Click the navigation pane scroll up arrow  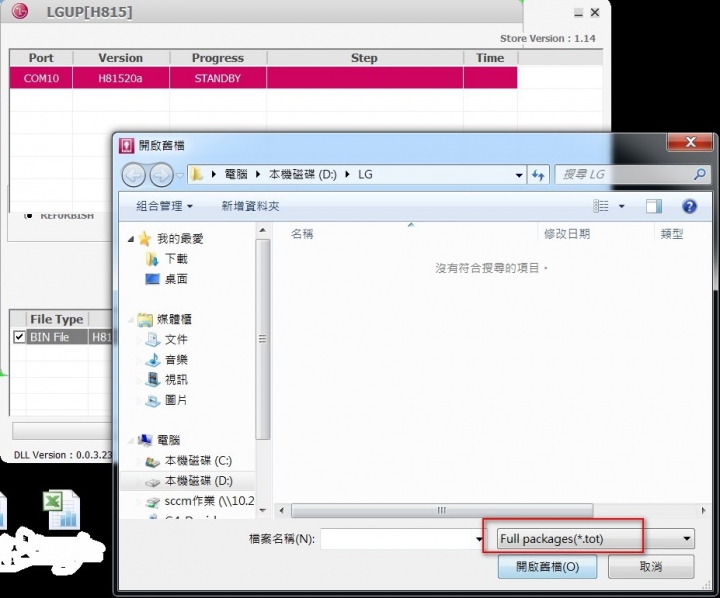tap(263, 230)
